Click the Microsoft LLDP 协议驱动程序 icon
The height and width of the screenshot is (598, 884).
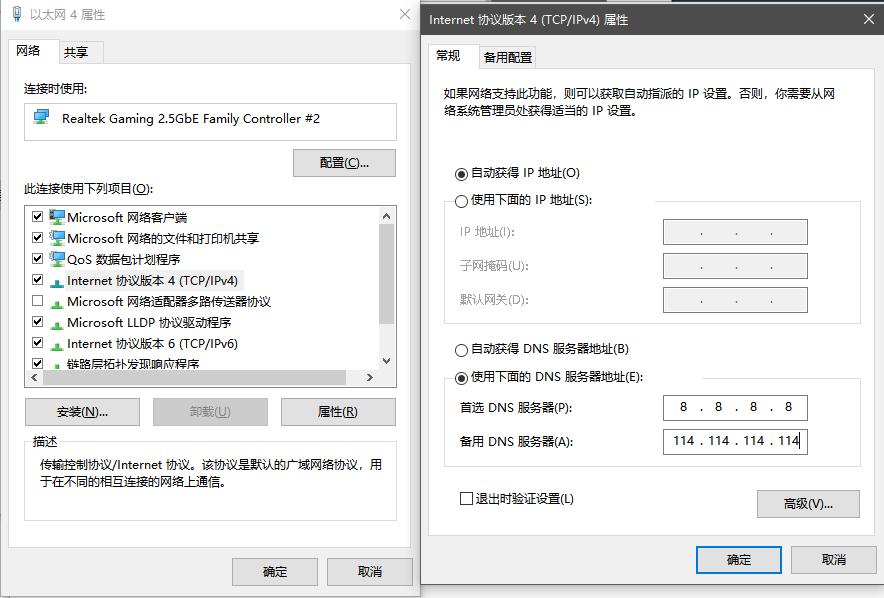(57, 322)
